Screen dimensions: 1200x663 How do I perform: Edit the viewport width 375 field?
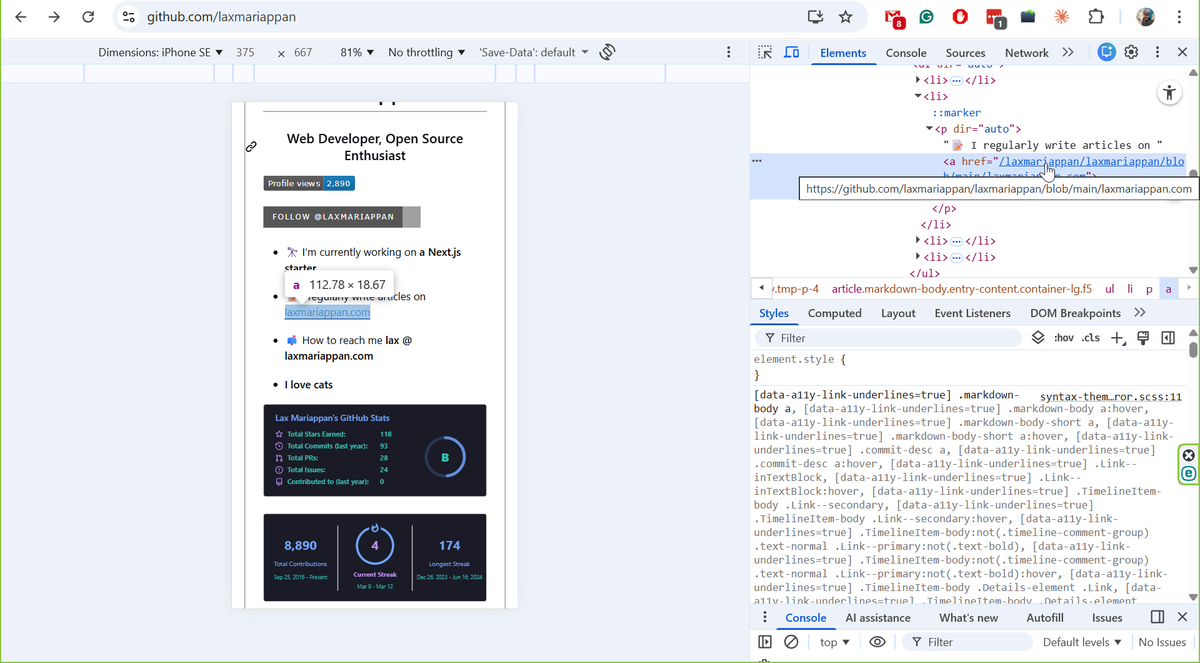(x=246, y=52)
